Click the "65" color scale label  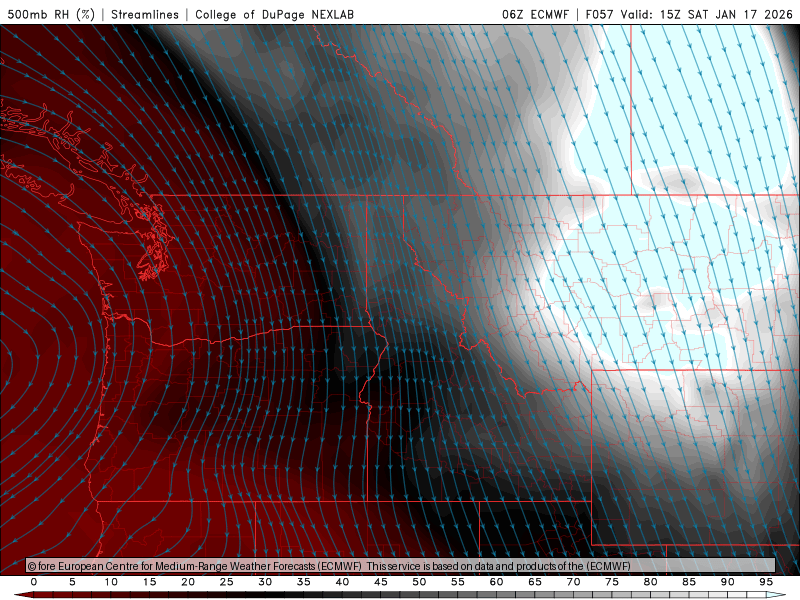[x=535, y=582]
